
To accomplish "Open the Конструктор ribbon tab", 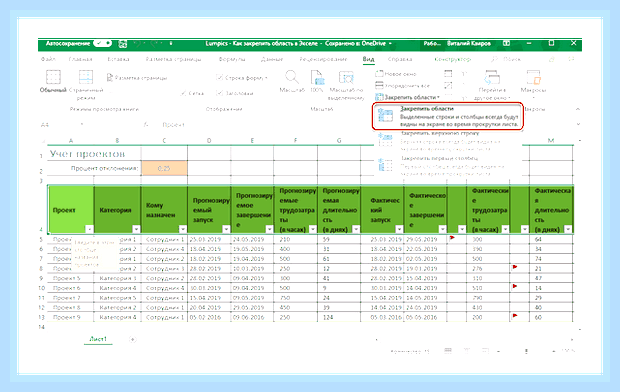I will [453, 59].
